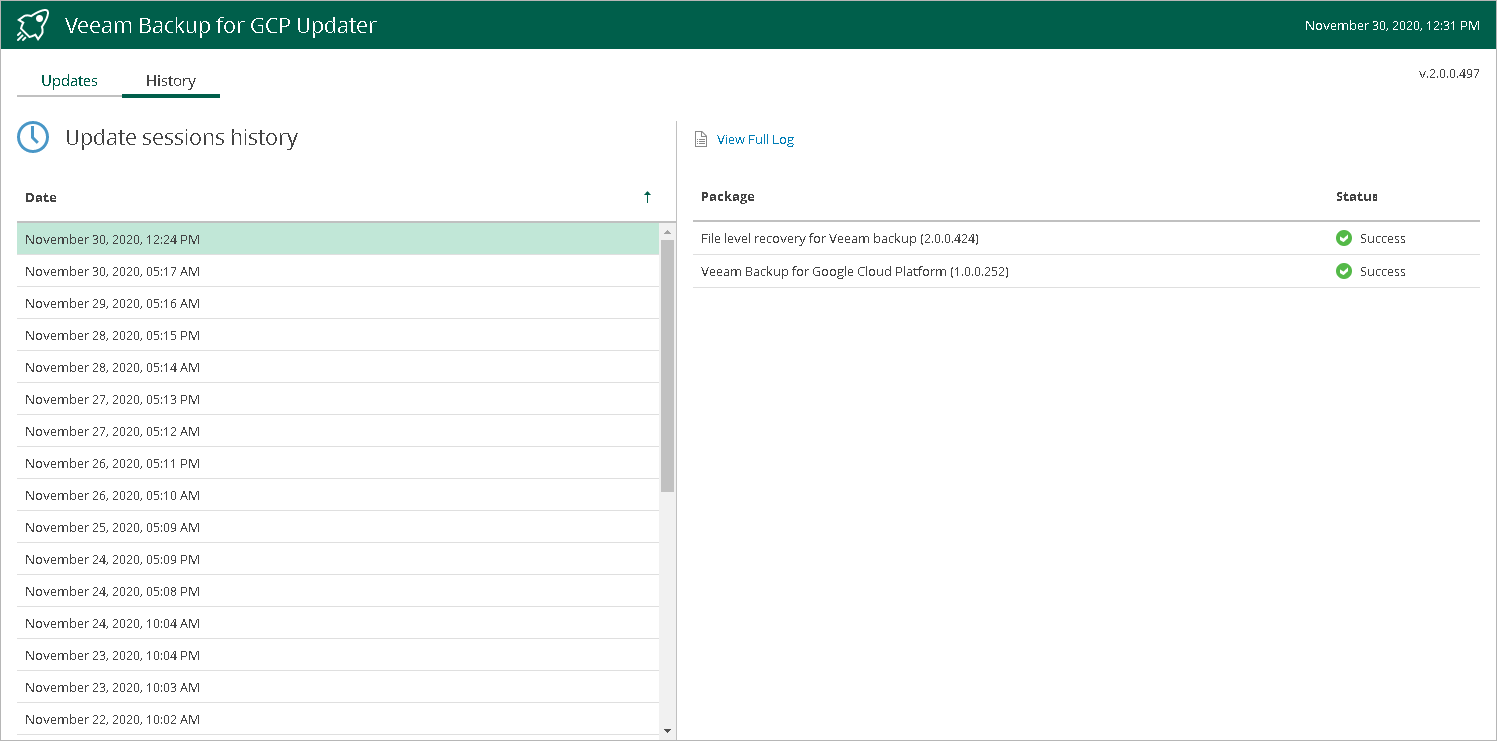1497x741 pixels.
Task: Select session November 29, 2020, 05:16 AM
Action: 338,303
